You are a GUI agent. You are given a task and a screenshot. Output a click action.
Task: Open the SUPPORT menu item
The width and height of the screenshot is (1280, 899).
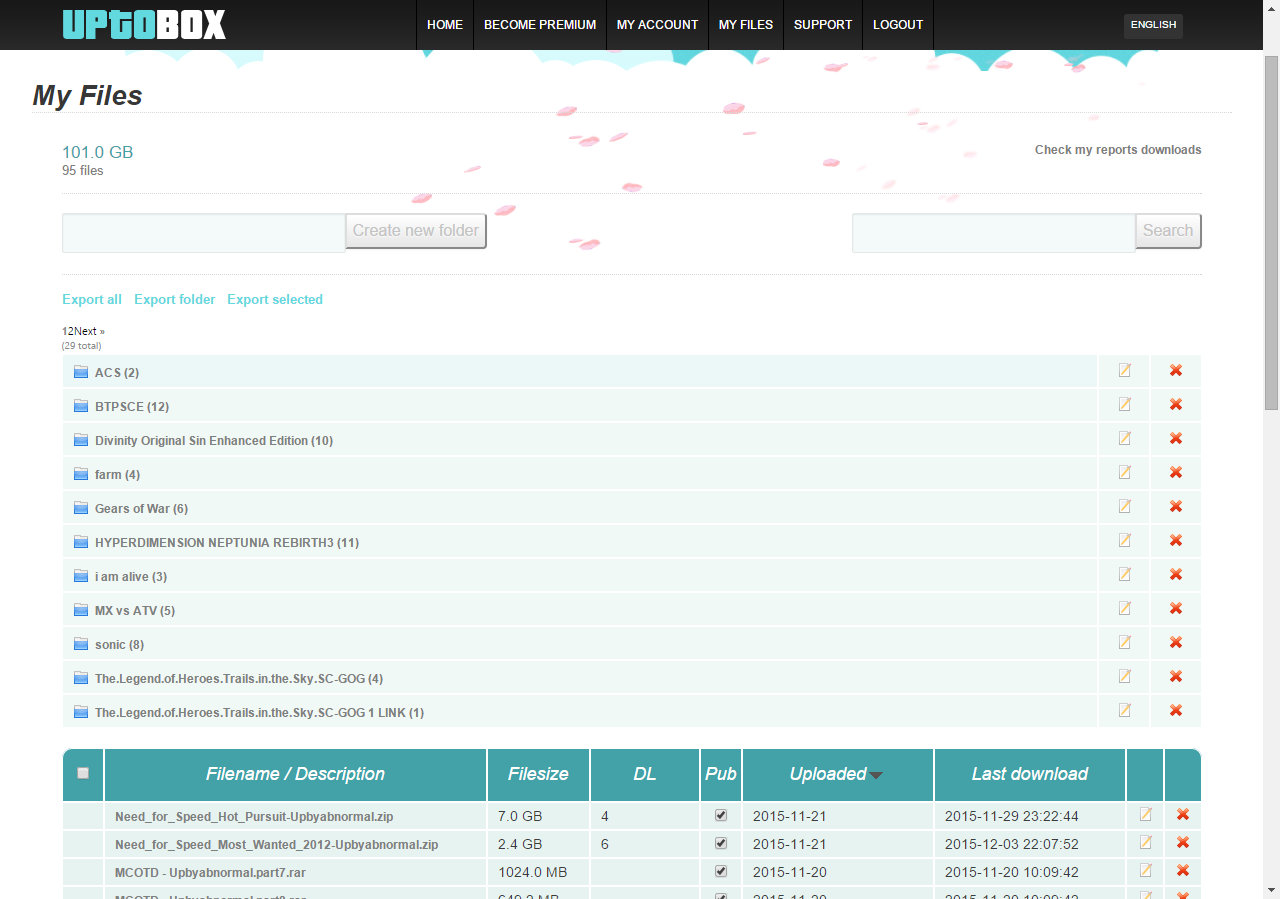(823, 25)
